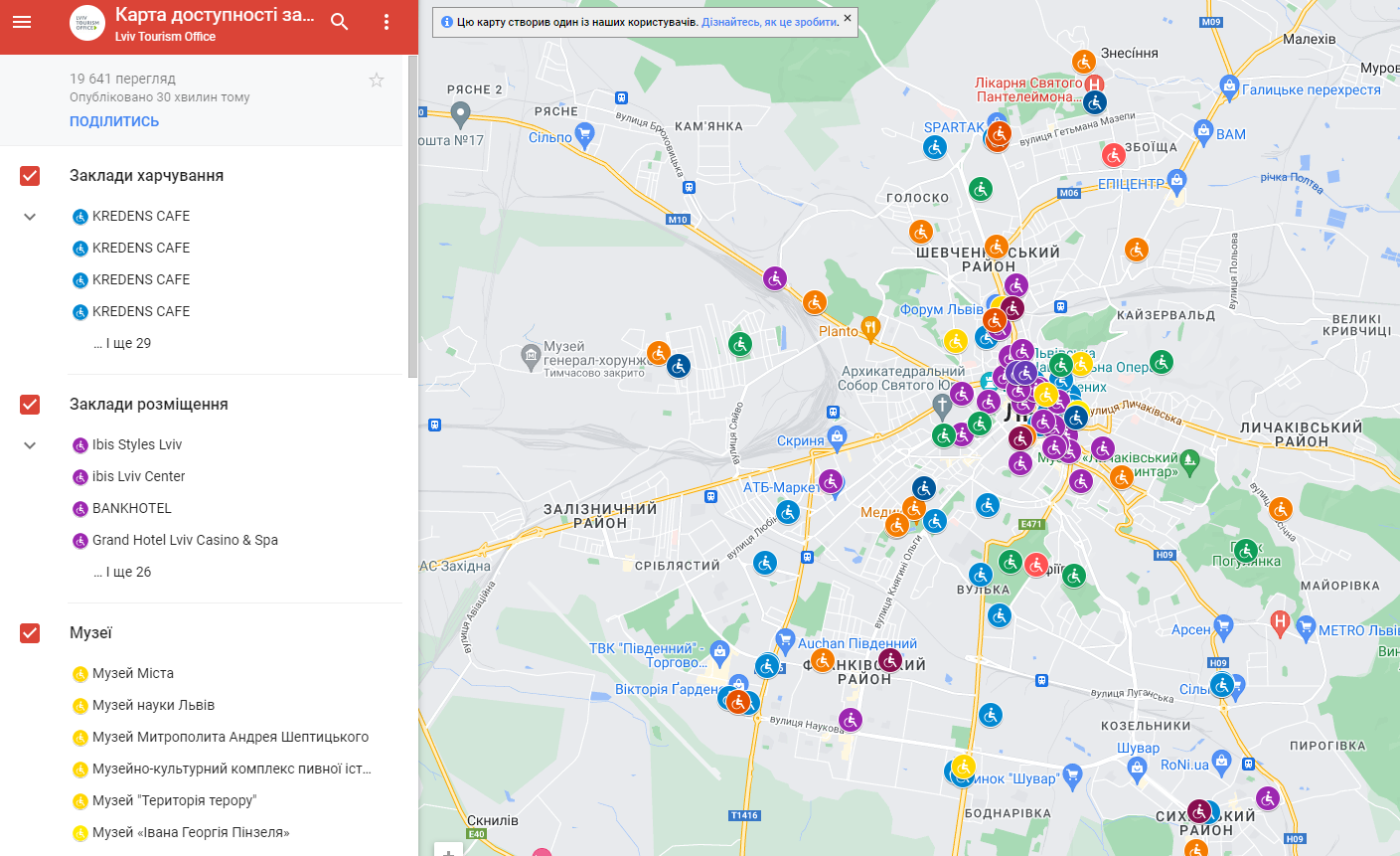Collapse the Заклади харчування list
Viewport: 1400px width, 856px height.
click(x=30, y=217)
